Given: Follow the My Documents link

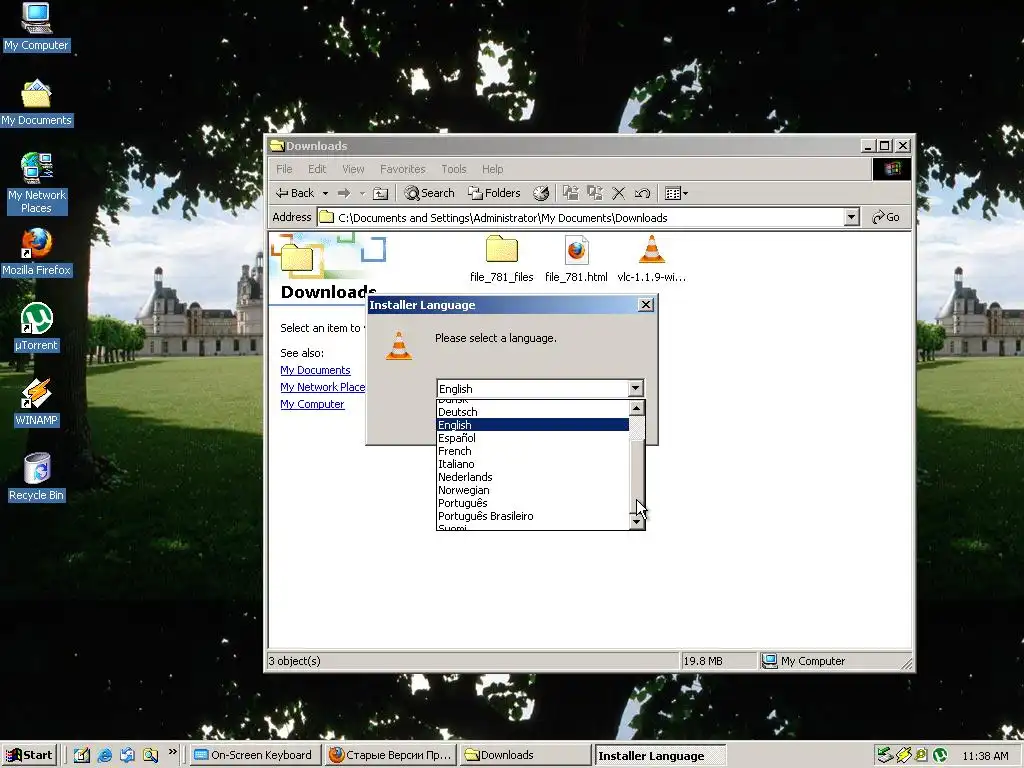Looking at the screenshot, I should [315, 370].
